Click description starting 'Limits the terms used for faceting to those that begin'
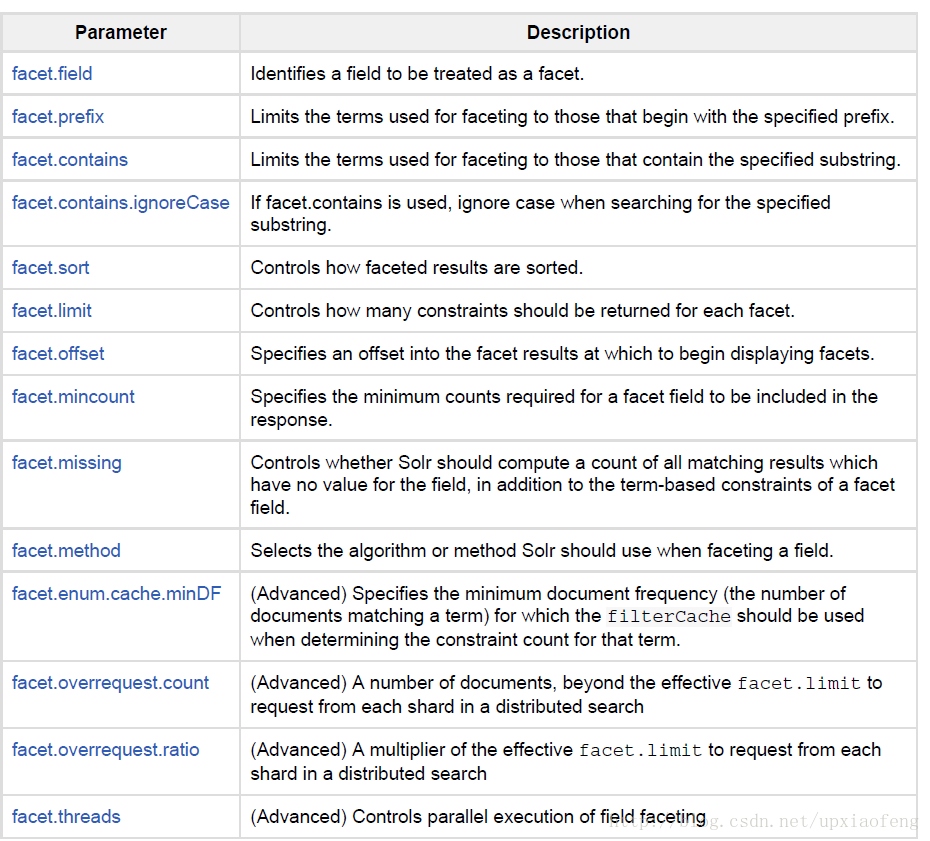Image resolution: width=930 pixels, height=841 pixels. (x=572, y=117)
